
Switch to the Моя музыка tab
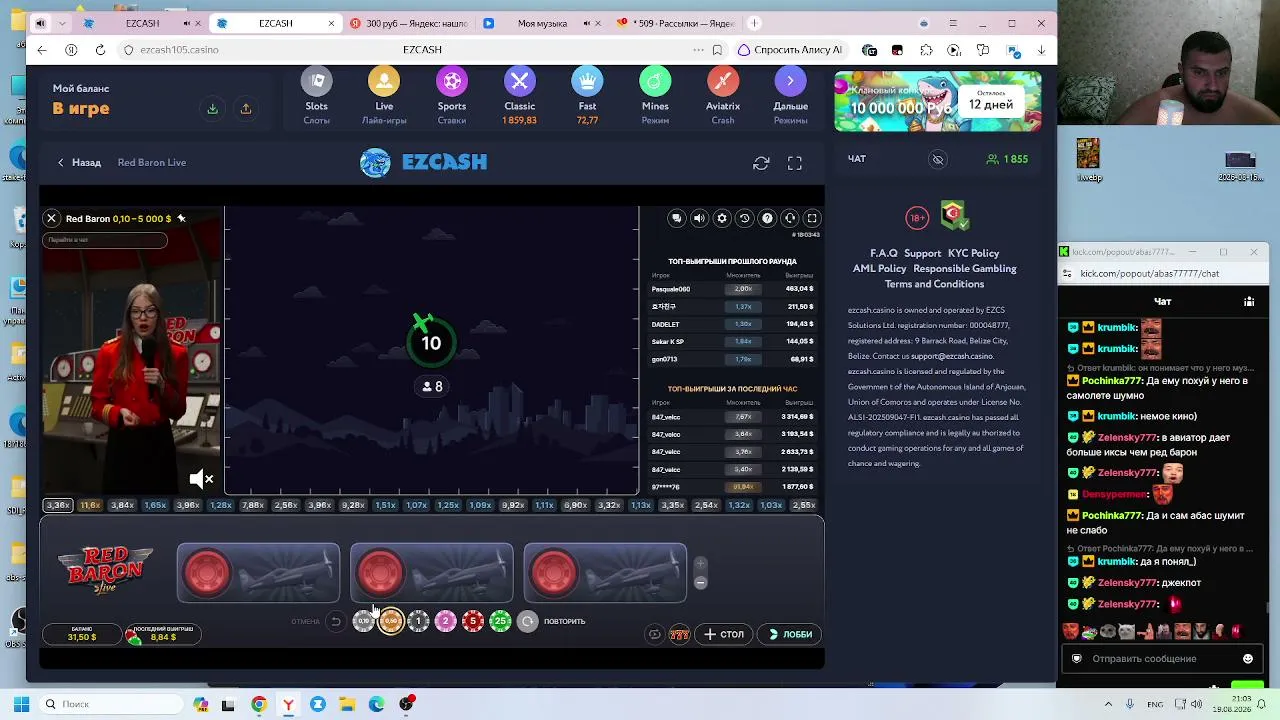pyautogui.click(x=541, y=23)
